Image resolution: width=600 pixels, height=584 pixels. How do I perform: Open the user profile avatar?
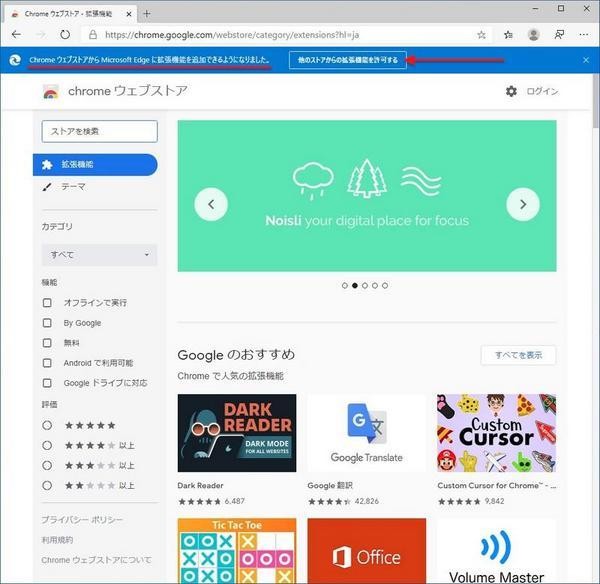[533, 35]
